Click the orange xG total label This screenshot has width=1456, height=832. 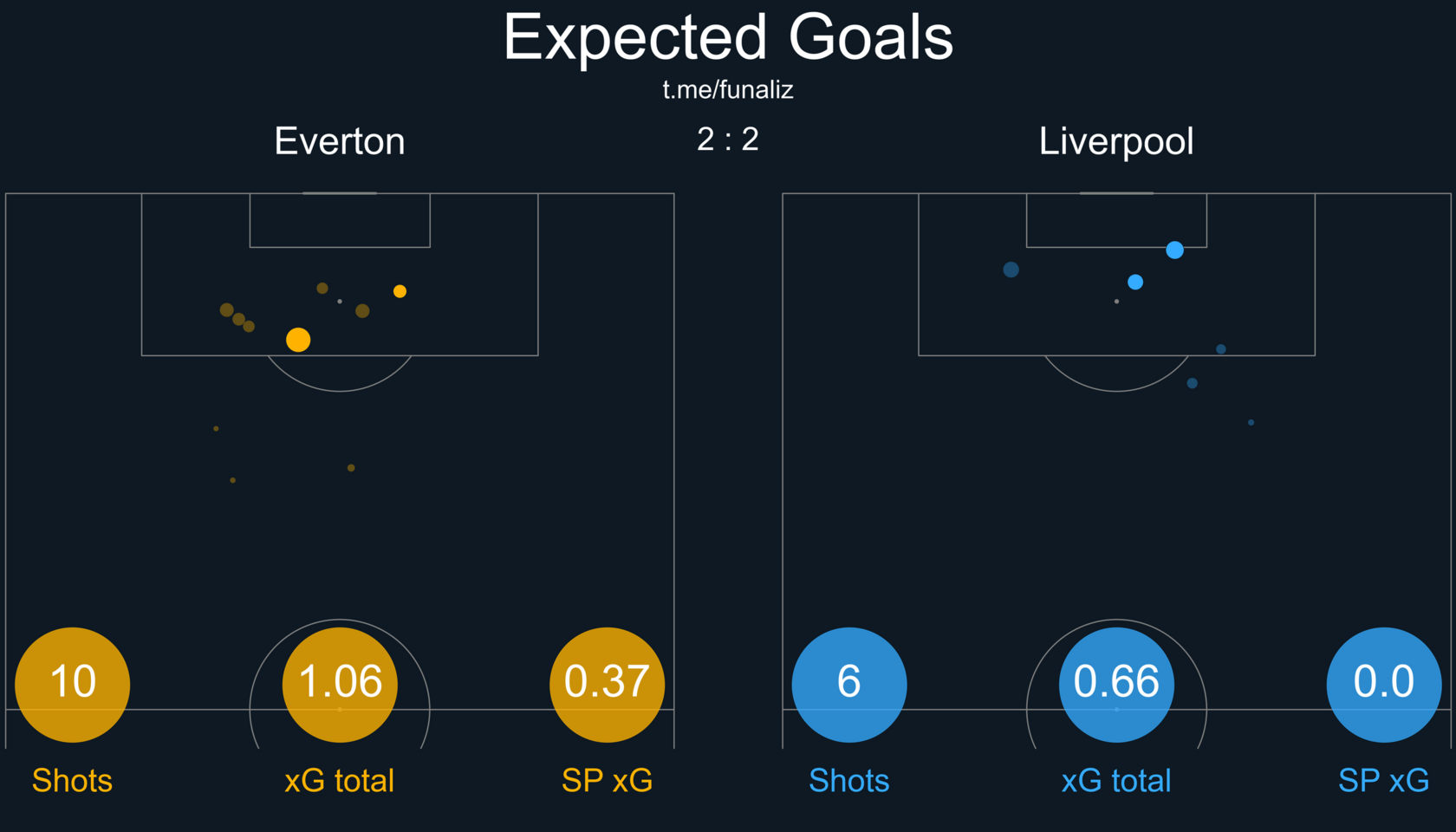pyautogui.click(x=340, y=781)
